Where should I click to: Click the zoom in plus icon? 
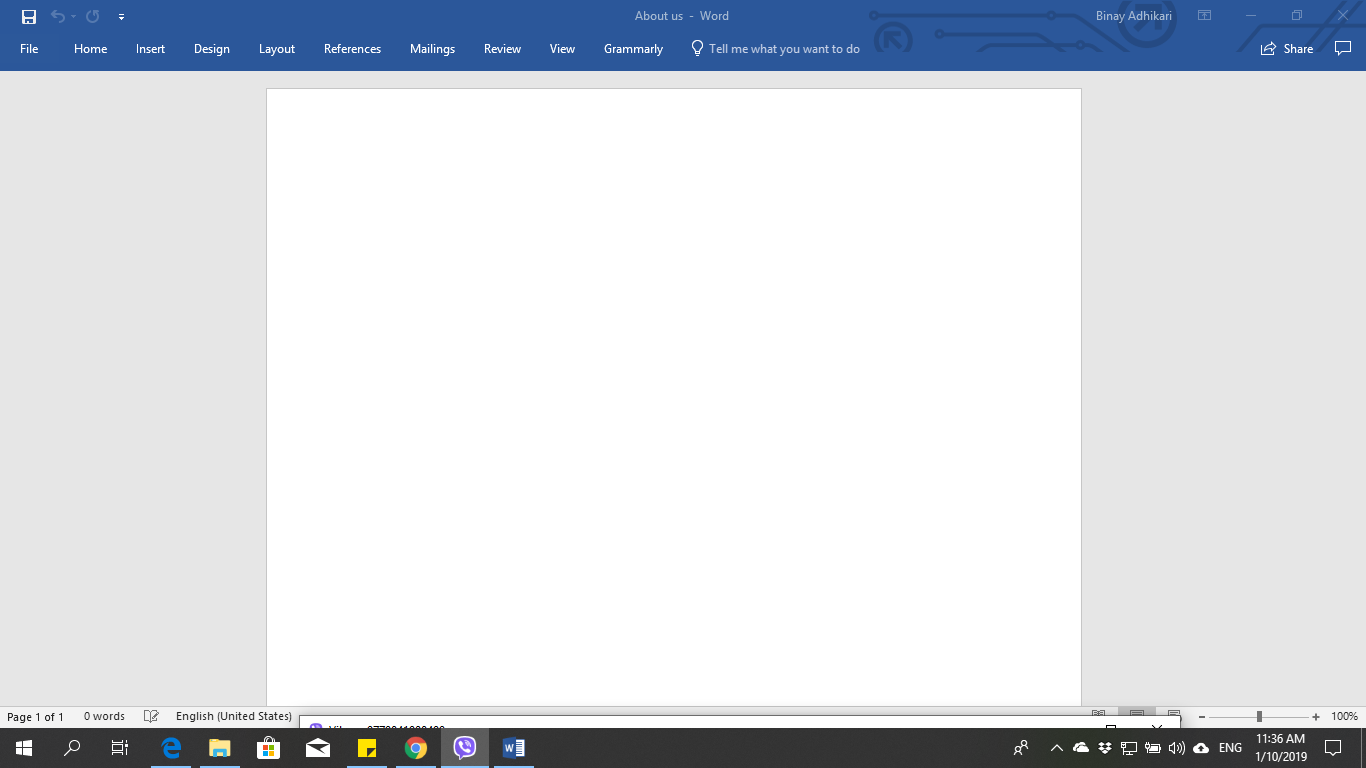point(1316,716)
